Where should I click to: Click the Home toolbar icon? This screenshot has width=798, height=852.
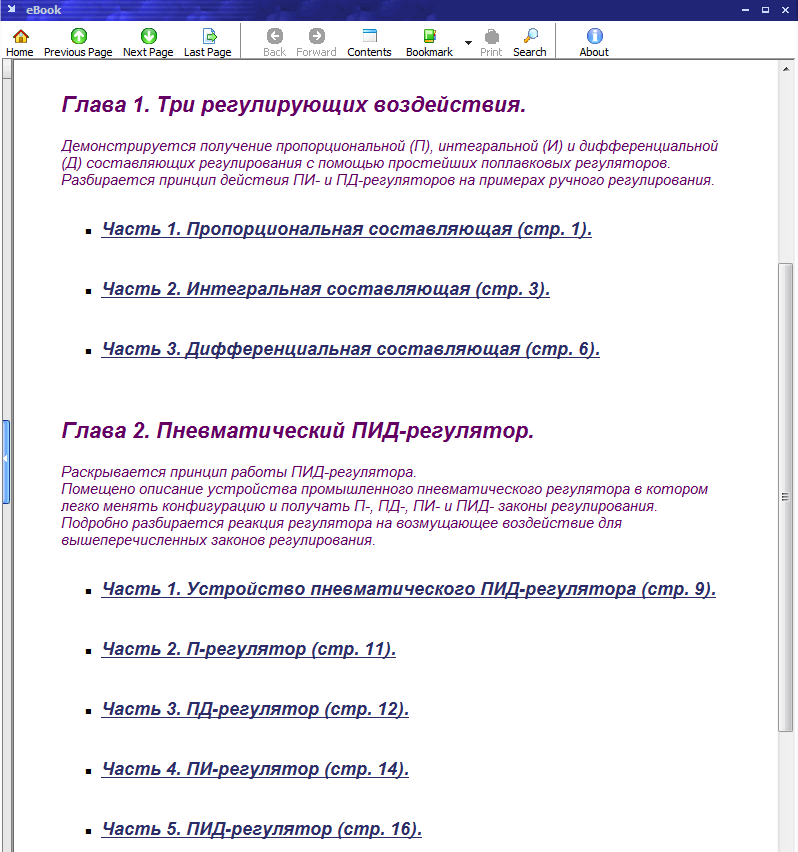(x=20, y=42)
